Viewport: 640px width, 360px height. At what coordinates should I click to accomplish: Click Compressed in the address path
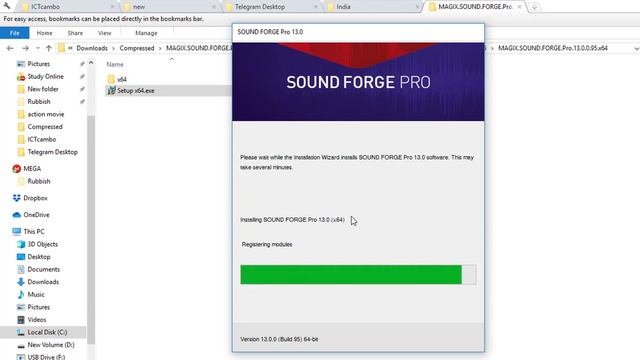(137, 48)
